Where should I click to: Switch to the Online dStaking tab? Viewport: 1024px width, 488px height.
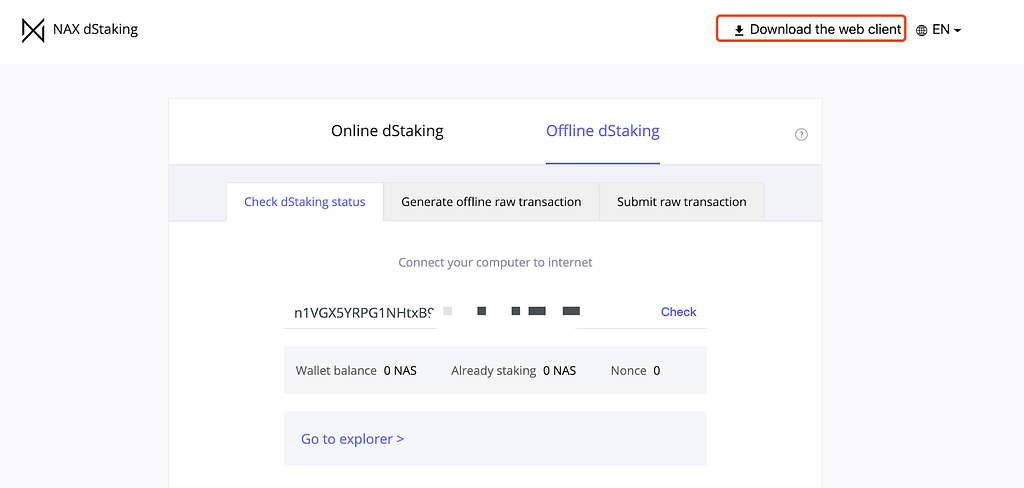(387, 131)
